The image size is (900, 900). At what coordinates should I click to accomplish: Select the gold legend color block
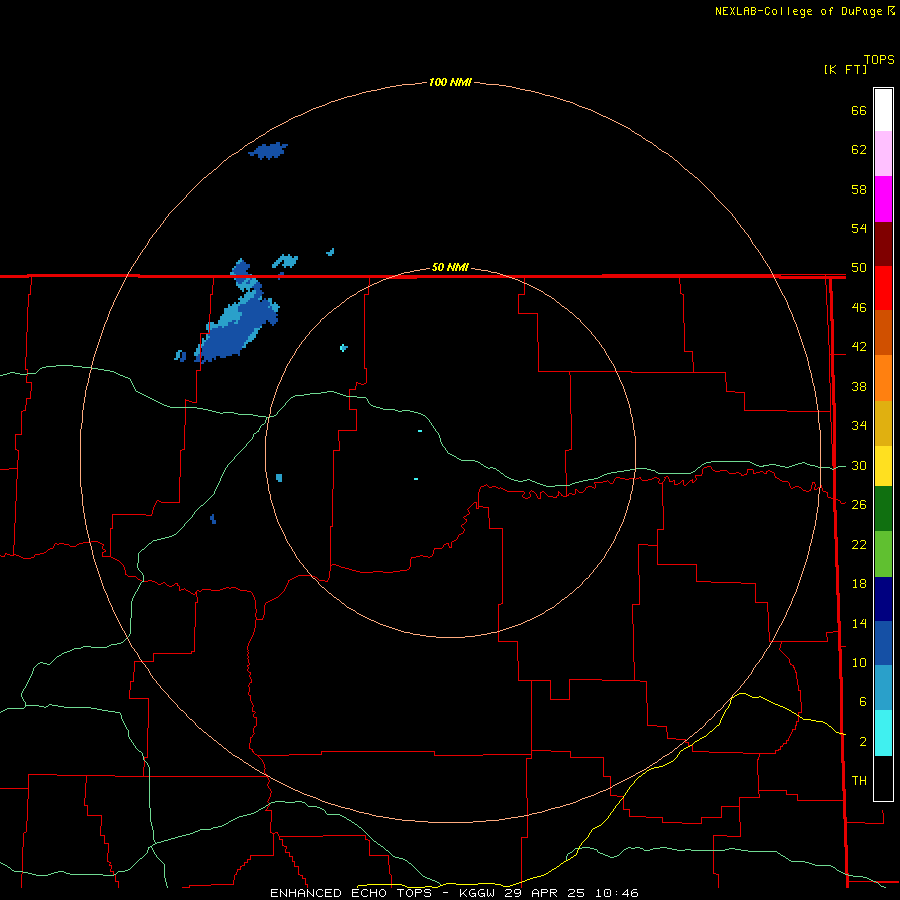[x=883, y=423]
